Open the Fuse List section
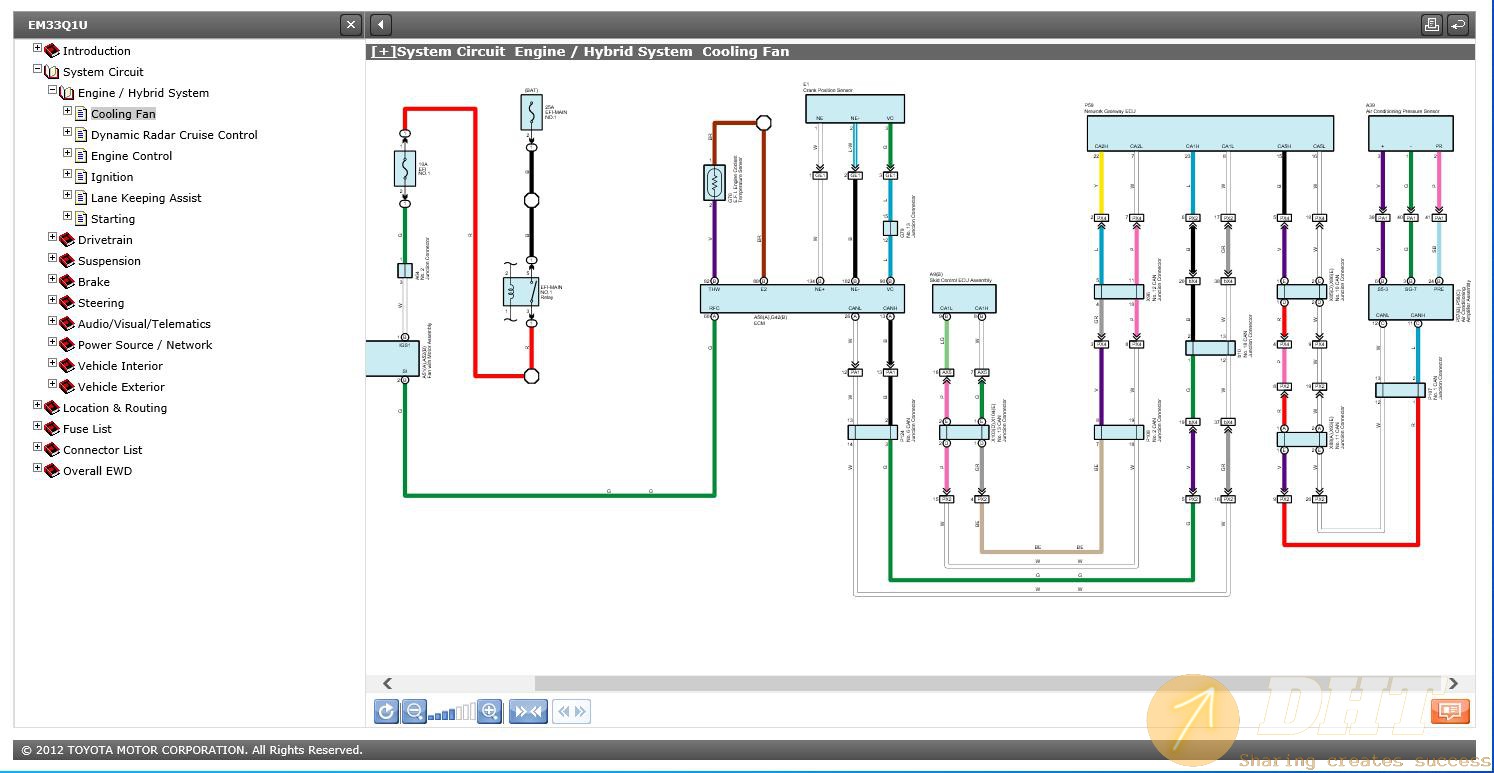 coord(87,429)
